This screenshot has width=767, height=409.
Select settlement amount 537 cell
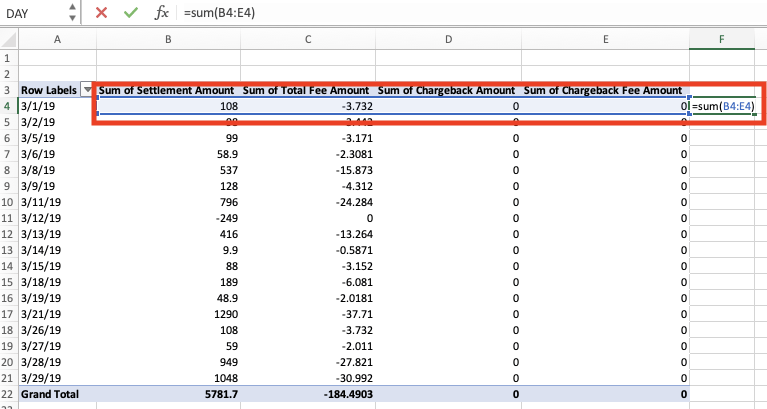[168, 170]
